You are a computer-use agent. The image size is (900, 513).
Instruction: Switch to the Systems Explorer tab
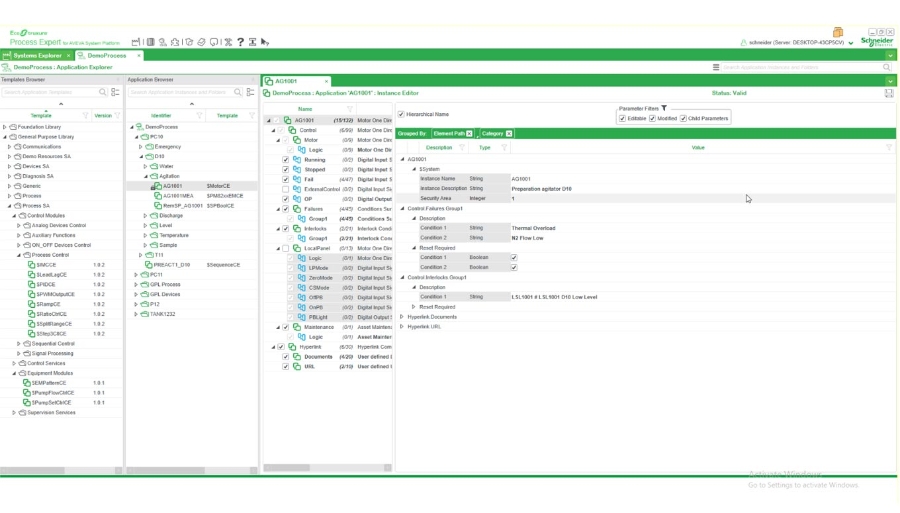click(x=36, y=56)
